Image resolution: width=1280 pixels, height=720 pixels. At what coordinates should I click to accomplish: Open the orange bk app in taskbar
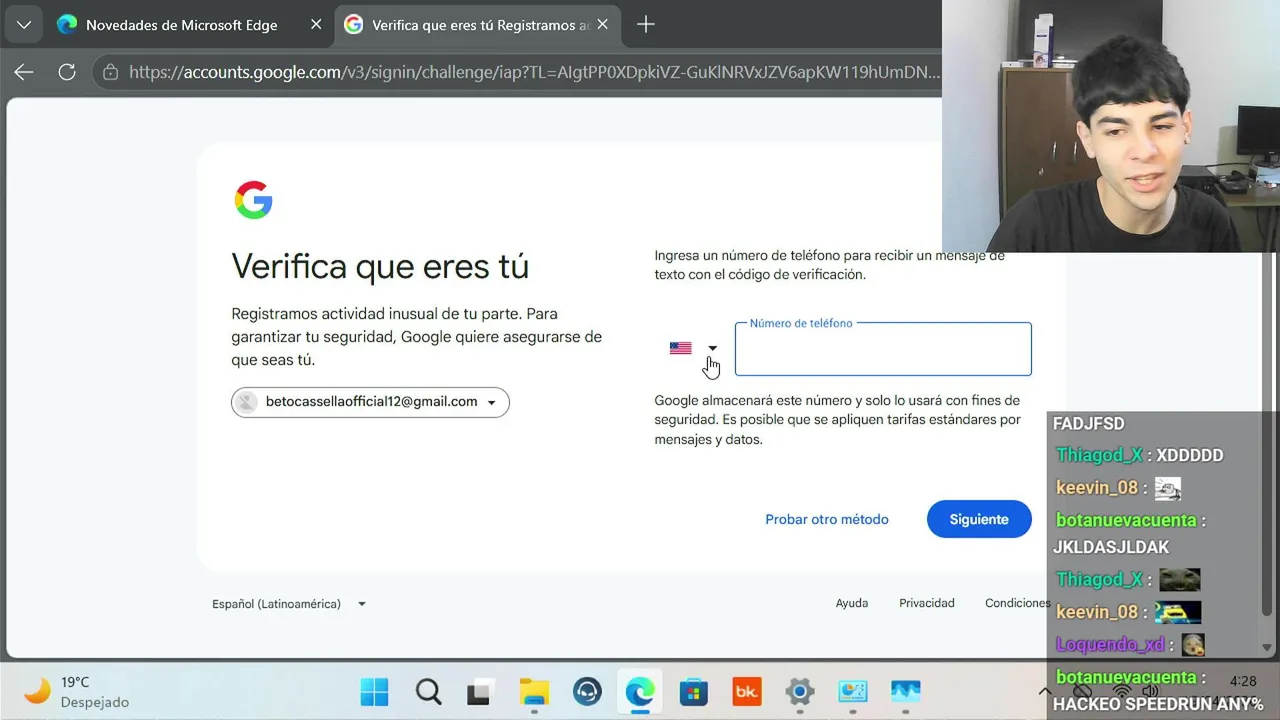pos(746,691)
